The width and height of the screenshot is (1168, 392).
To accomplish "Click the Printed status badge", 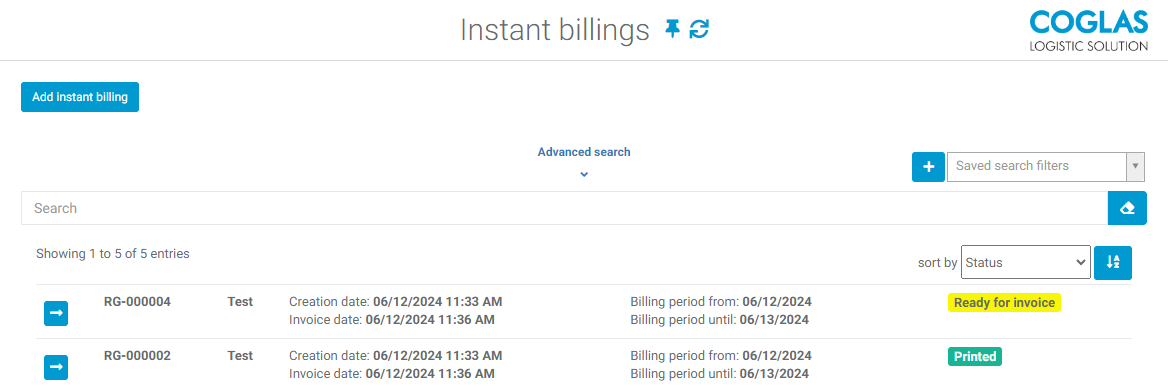I will [975, 356].
